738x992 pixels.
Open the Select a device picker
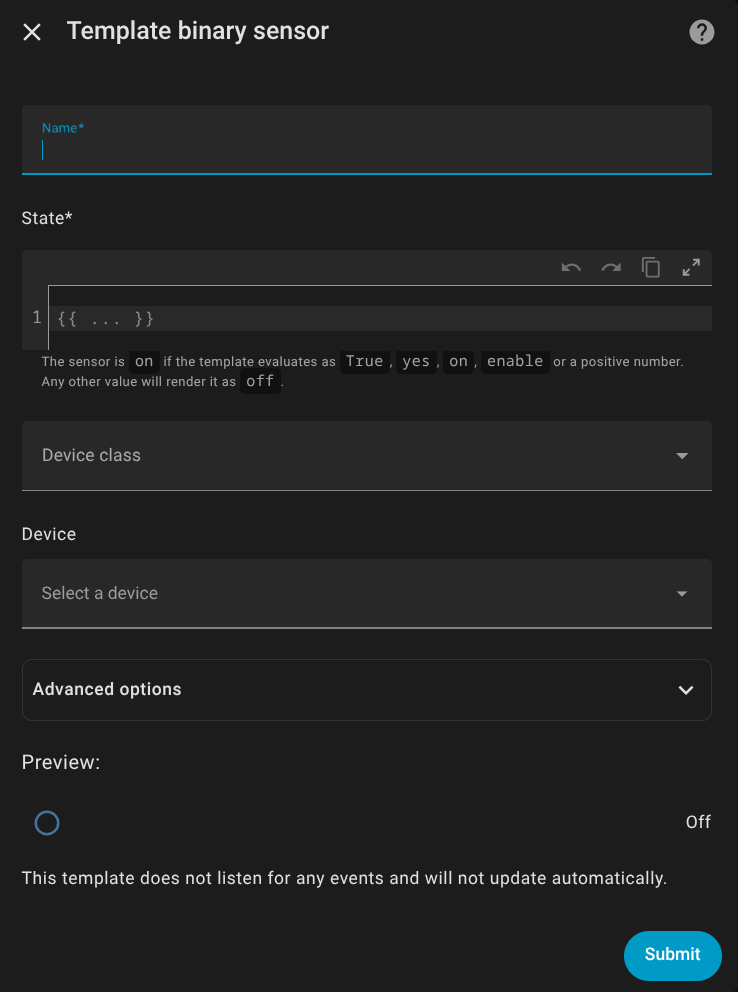tap(350, 594)
